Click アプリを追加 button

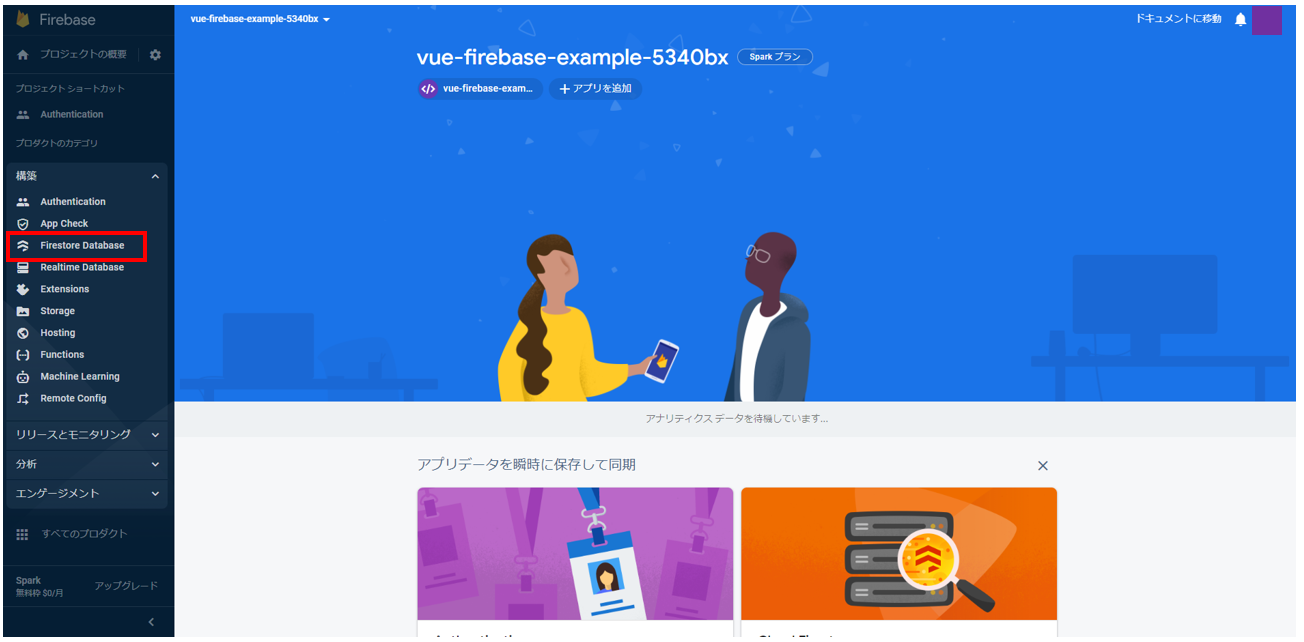[x=595, y=89]
